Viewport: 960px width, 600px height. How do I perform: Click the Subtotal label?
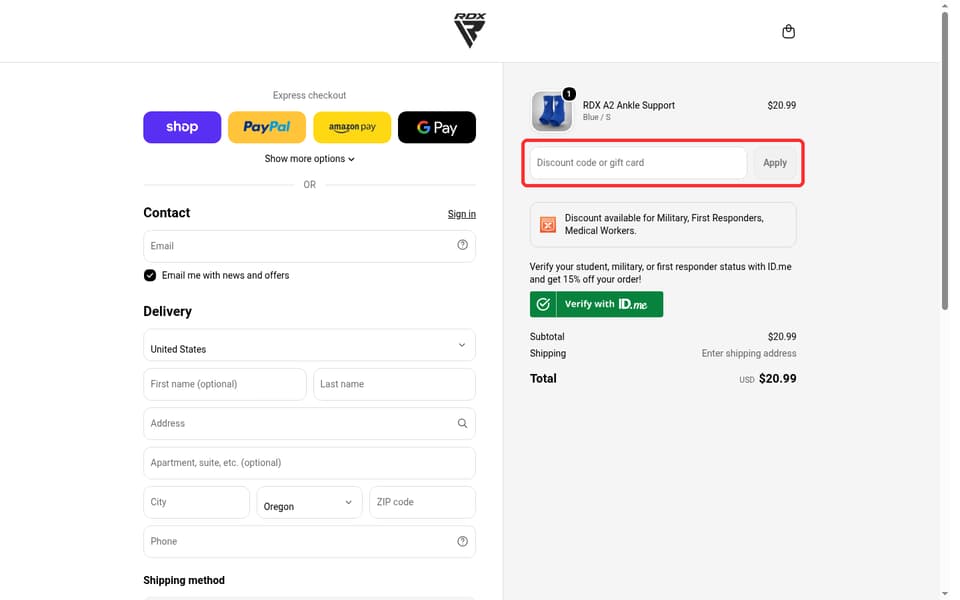pos(547,337)
